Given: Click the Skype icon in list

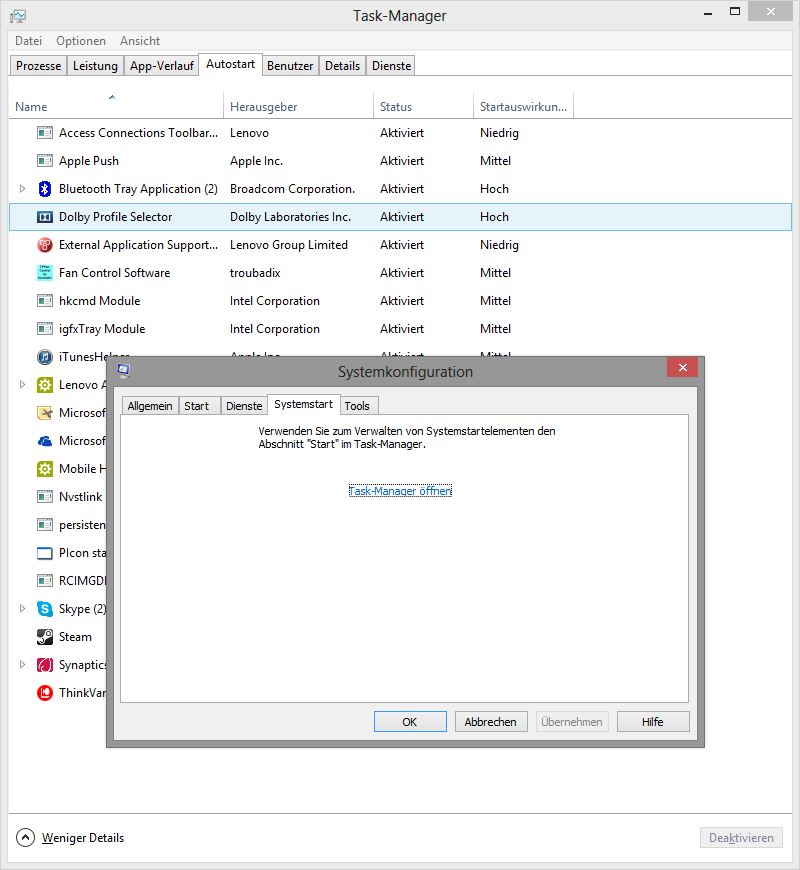Looking at the screenshot, I should (44, 609).
